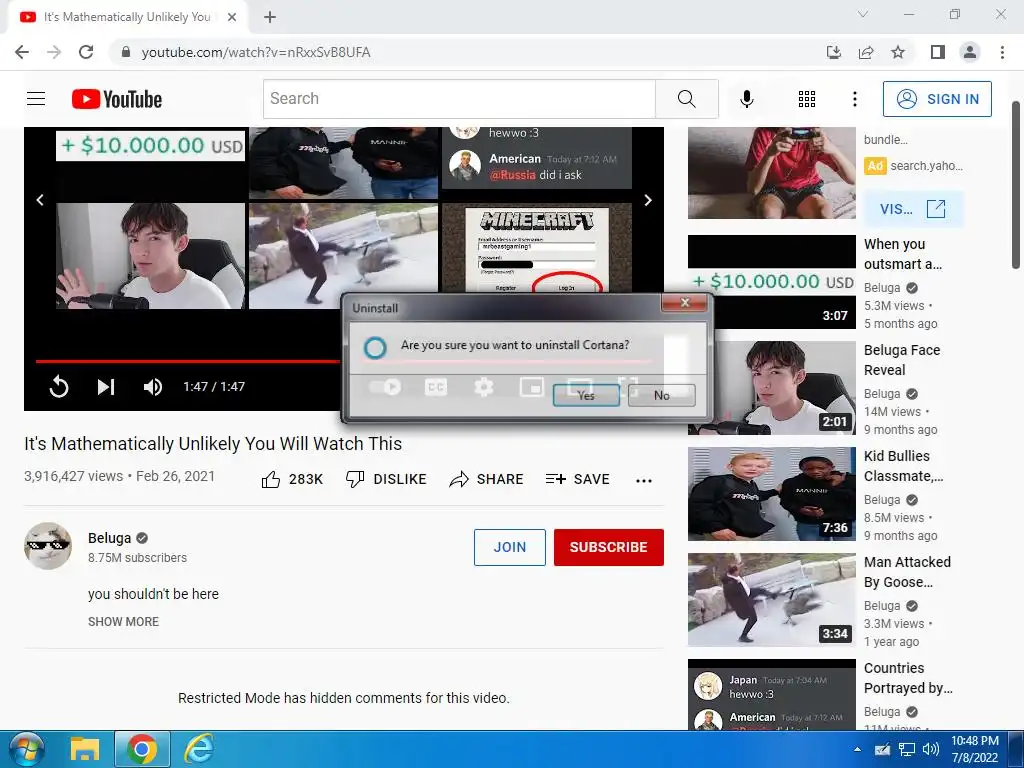This screenshot has width=1024, height=768.
Task: Open Windows Explorer from the taskbar
Action: point(85,749)
